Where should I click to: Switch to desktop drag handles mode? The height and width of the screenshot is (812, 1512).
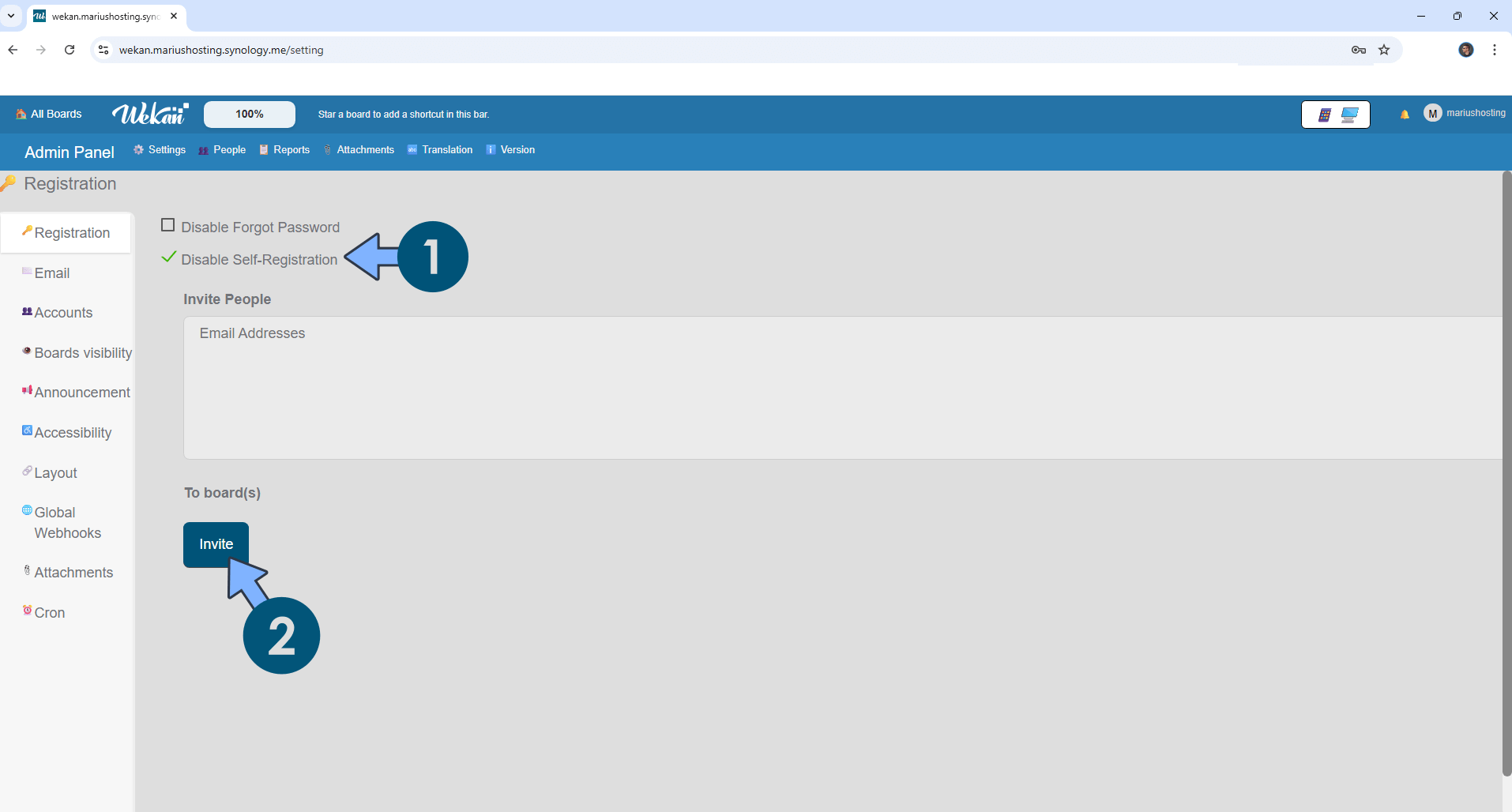(x=1350, y=114)
